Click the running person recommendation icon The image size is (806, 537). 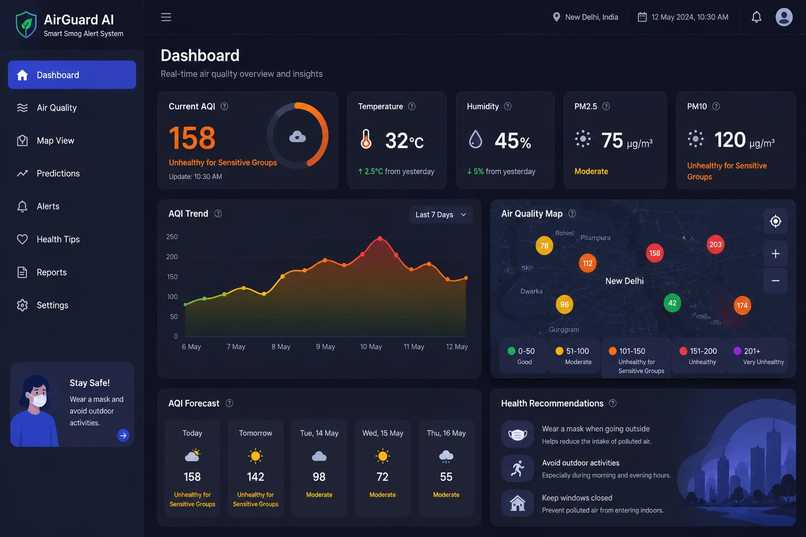tap(517, 469)
